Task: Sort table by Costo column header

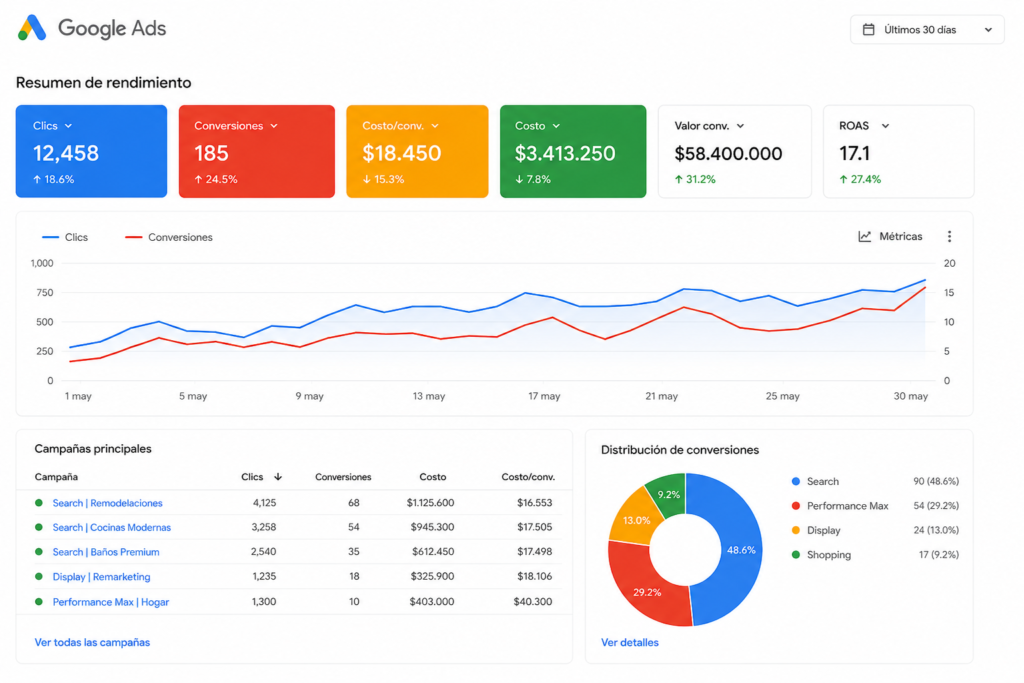Action: pos(432,477)
